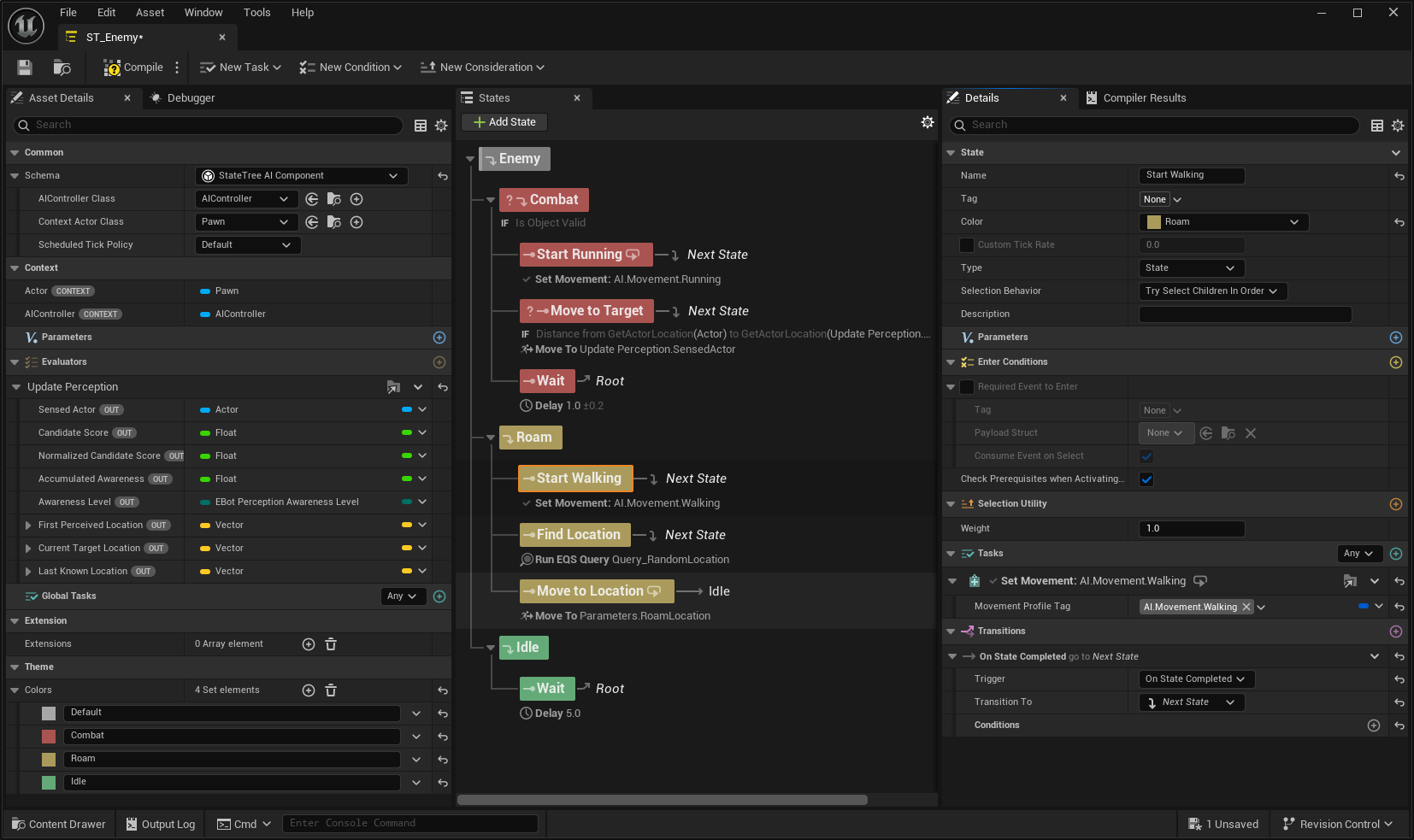Click the Add State button
The width and height of the screenshot is (1414, 840).
coord(504,122)
